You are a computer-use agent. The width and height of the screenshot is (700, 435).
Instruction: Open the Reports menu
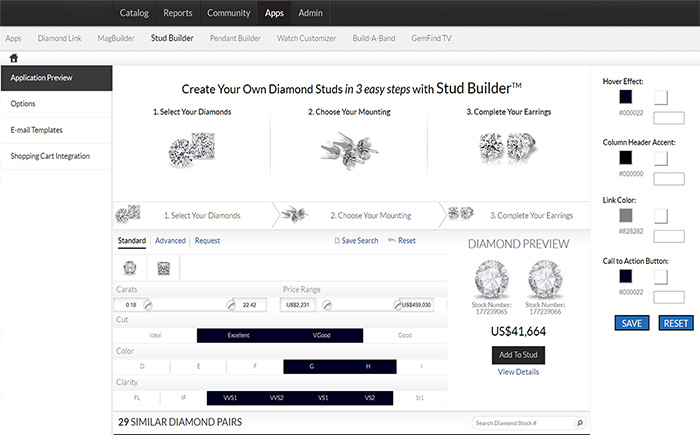click(x=178, y=13)
